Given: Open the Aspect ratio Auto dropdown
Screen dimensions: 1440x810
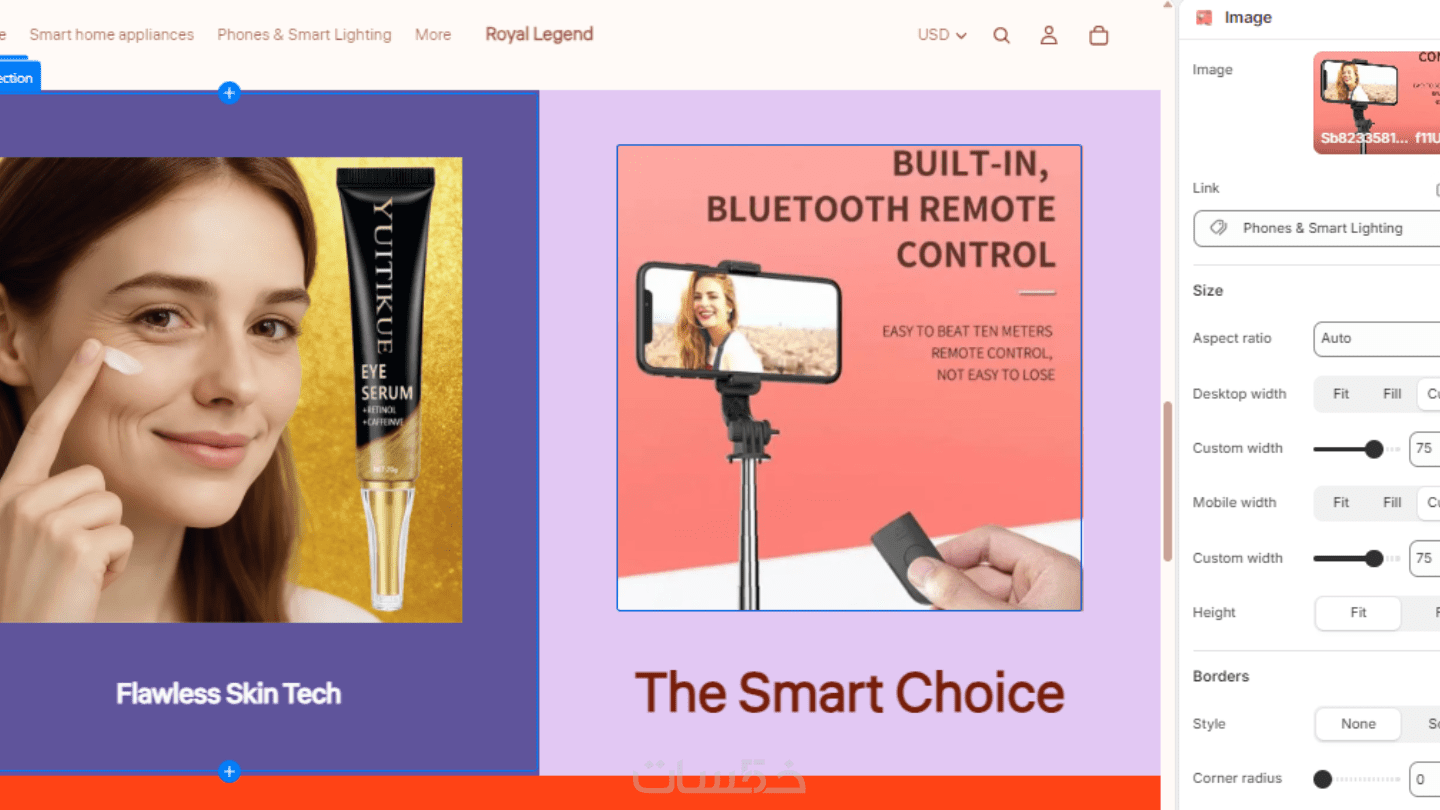Looking at the screenshot, I should click(x=1377, y=339).
